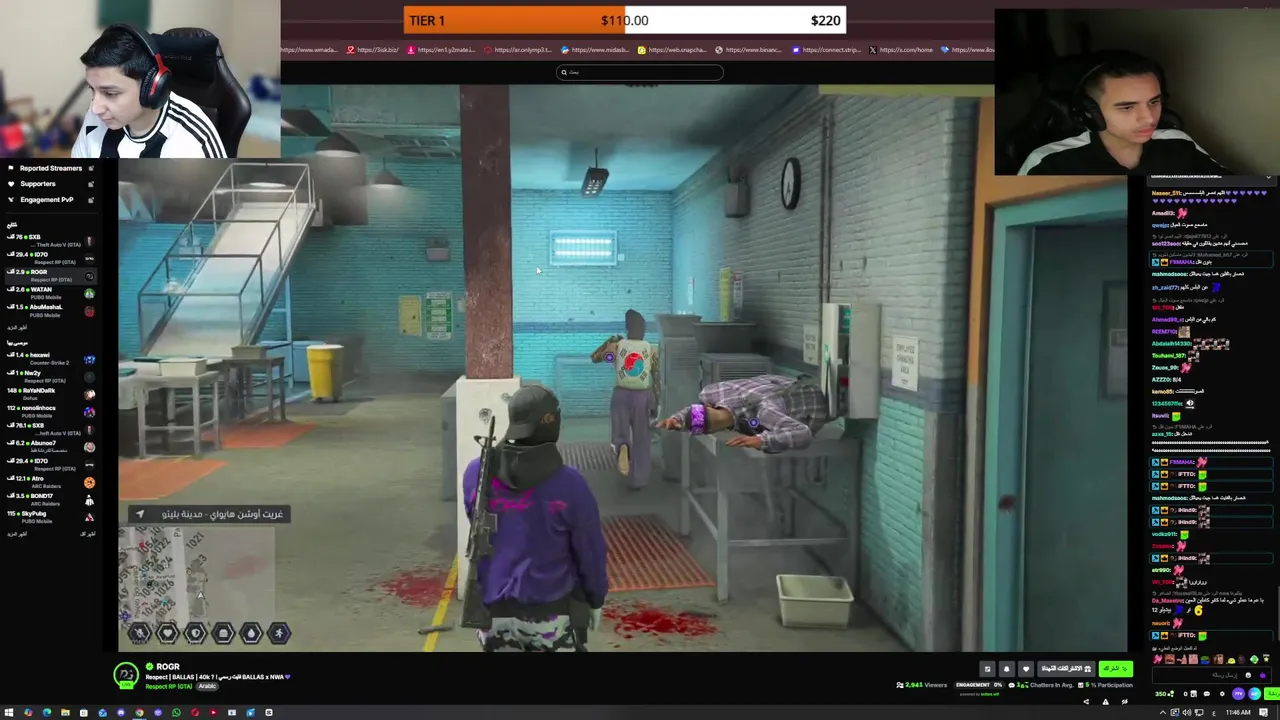Click the TIER 1 goal progress bar
1280x720 pixels.
click(625, 20)
